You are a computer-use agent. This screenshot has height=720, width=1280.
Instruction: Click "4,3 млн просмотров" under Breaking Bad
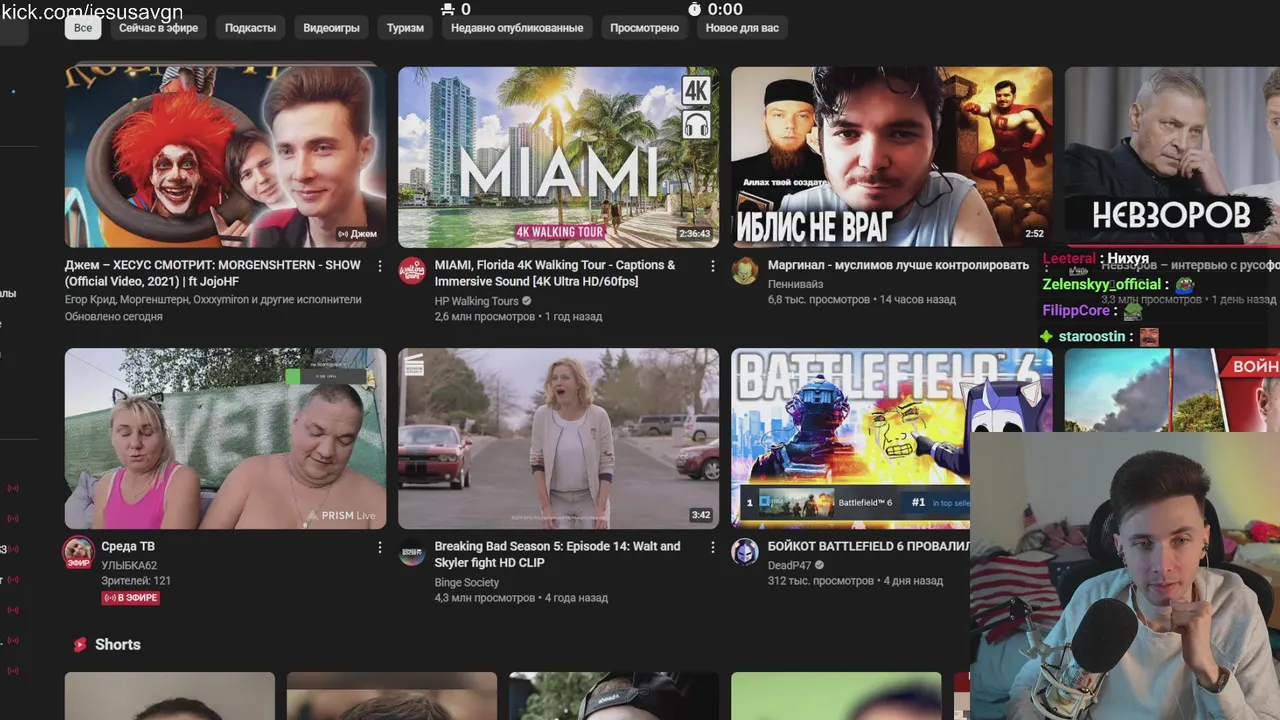click(x=484, y=597)
